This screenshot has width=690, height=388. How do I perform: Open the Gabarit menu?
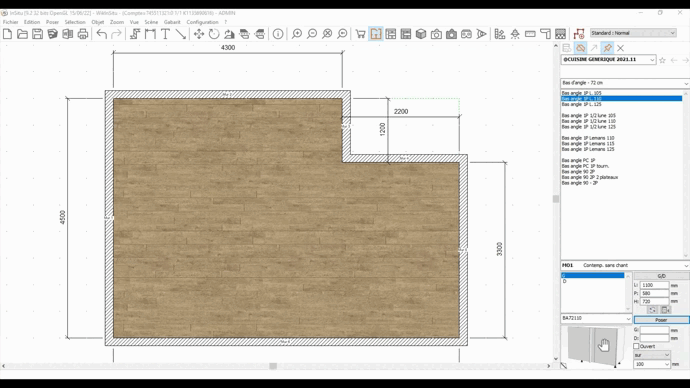[172, 22]
